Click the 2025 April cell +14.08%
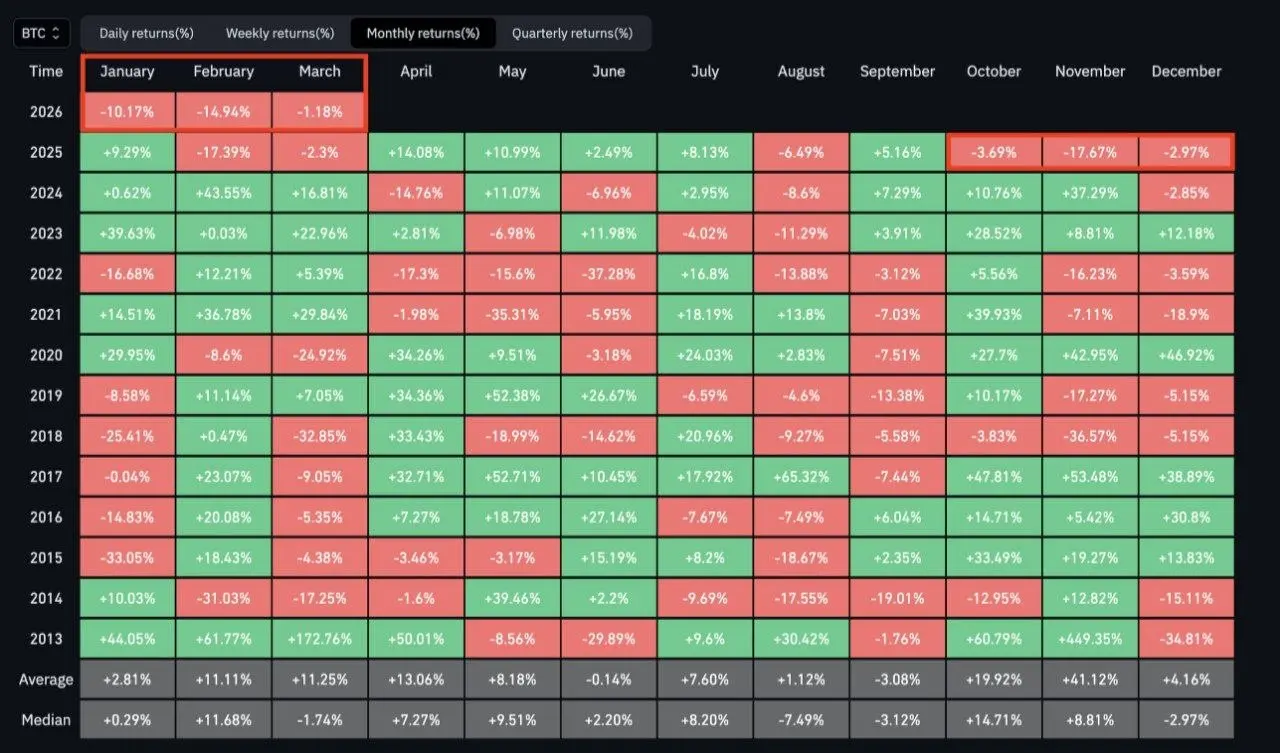 point(416,152)
